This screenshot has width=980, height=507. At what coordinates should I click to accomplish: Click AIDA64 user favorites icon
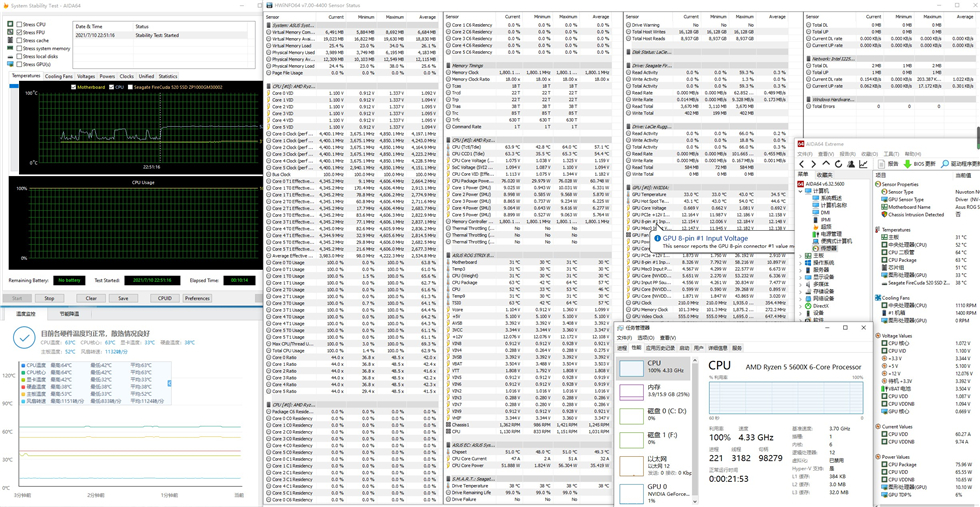click(851, 164)
